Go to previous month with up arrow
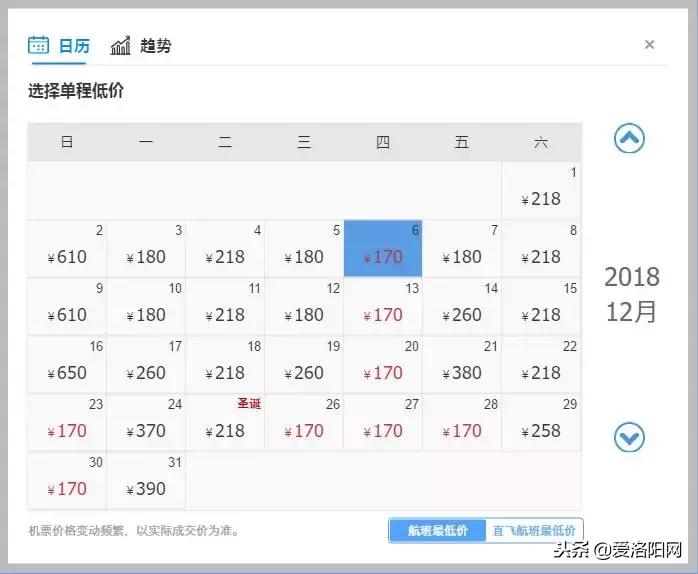This screenshot has height=574, width=698. (629, 138)
